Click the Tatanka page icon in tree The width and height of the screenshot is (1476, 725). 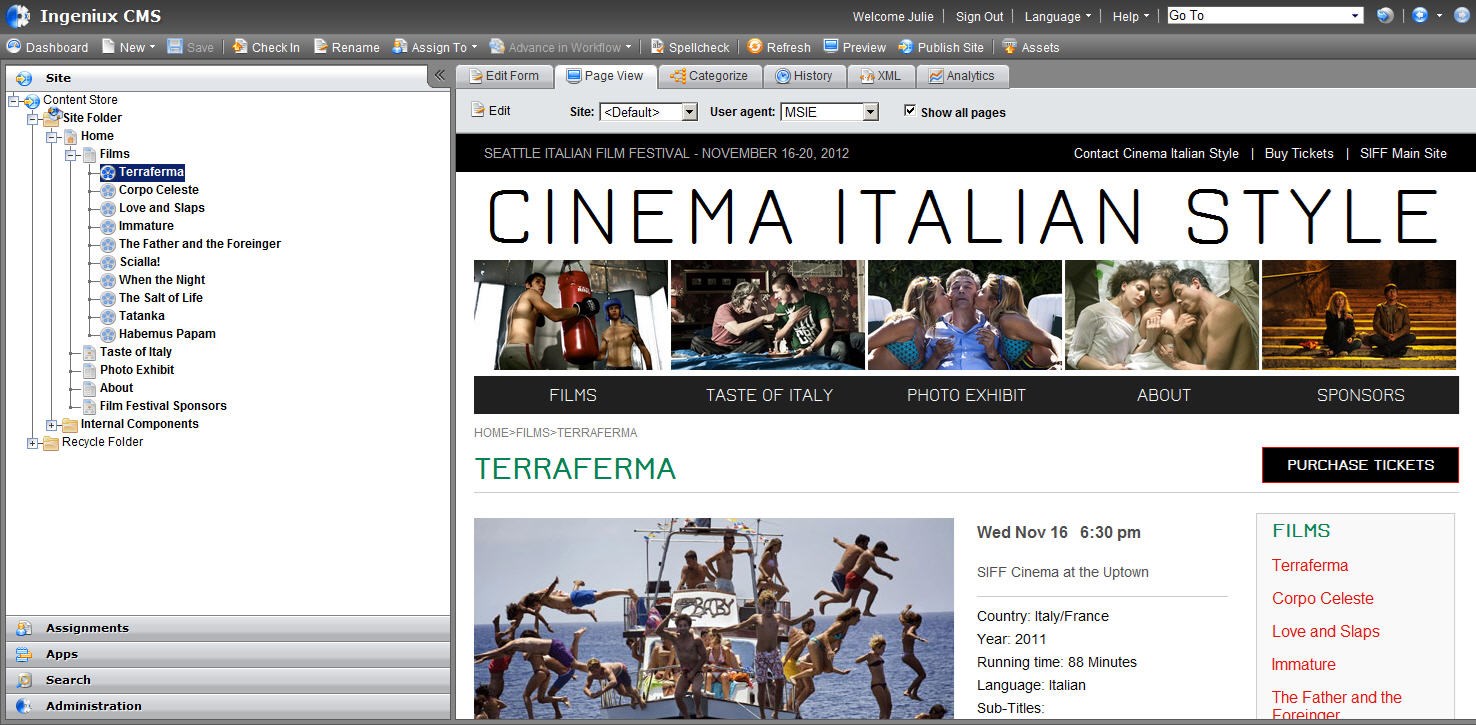pyautogui.click(x=108, y=317)
